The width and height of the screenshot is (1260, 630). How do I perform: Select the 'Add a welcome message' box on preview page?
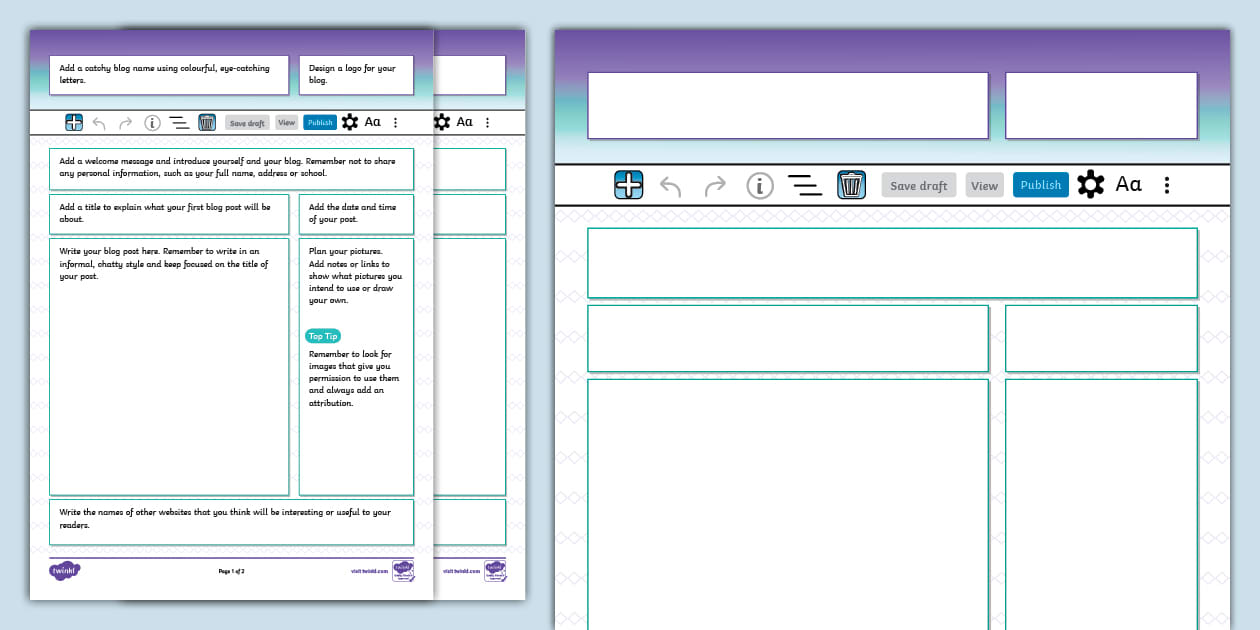231,168
